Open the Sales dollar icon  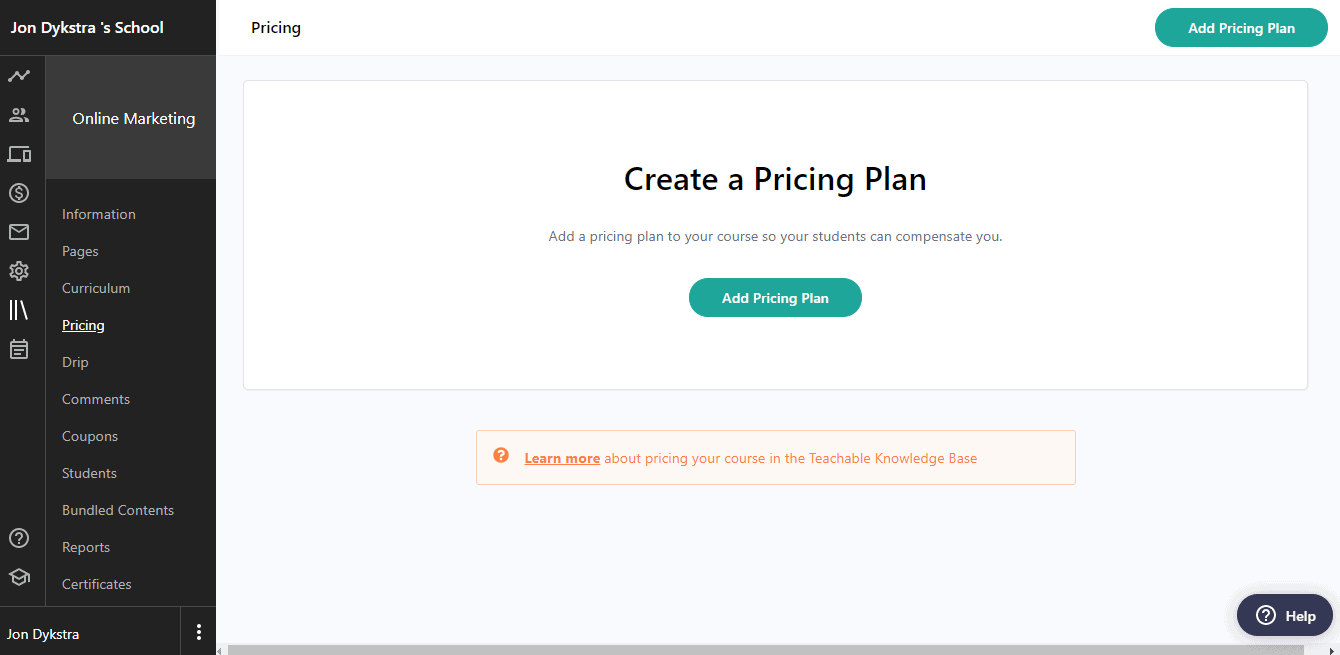(x=19, y=193)
